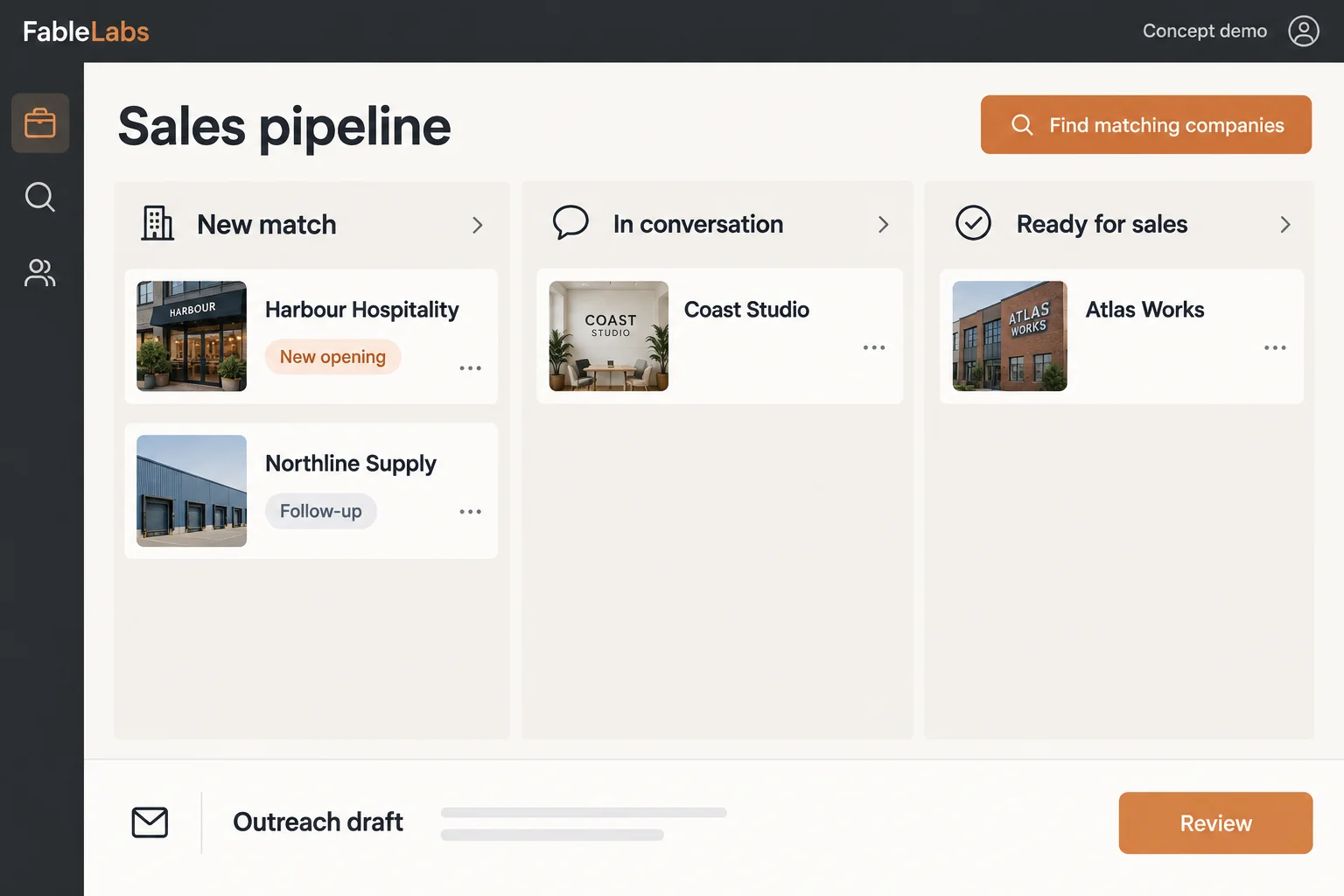Click the New match column title
The width and height of the screenshot is (1344, 896).
tap(267, 225)
